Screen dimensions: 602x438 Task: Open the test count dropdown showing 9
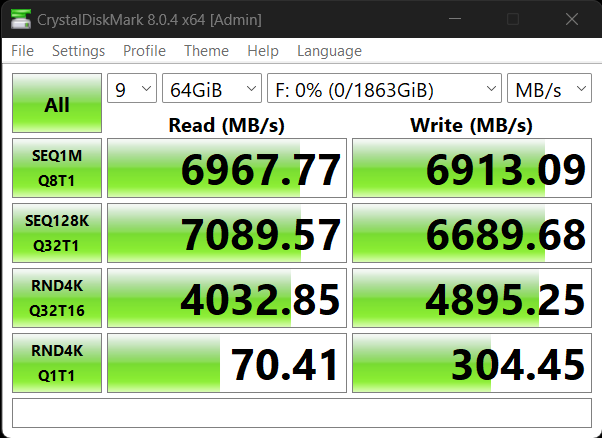(x=131, y=90)
